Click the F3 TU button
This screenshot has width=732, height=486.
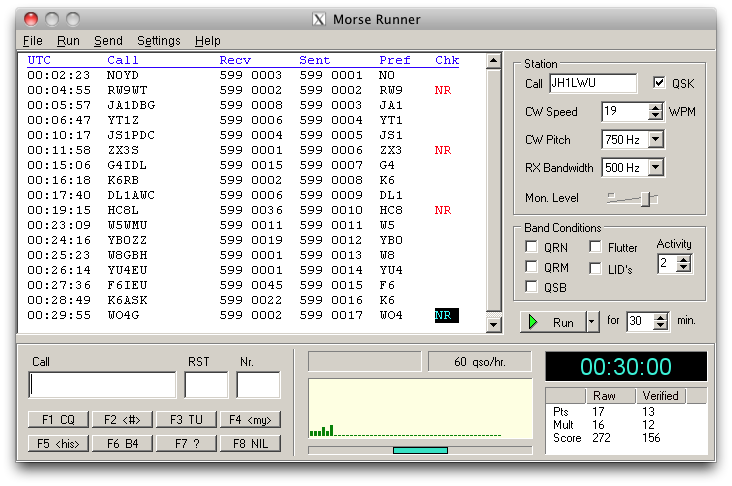pyautogui.click(x=186, y=420)
